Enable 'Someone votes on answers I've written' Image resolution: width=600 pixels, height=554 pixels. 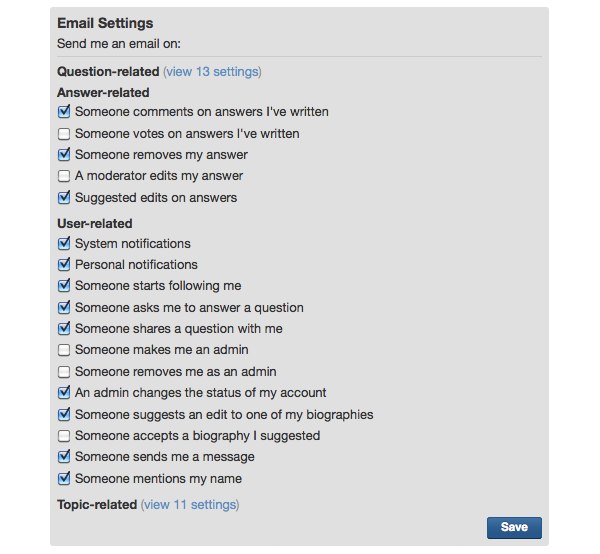coord(65,134)
